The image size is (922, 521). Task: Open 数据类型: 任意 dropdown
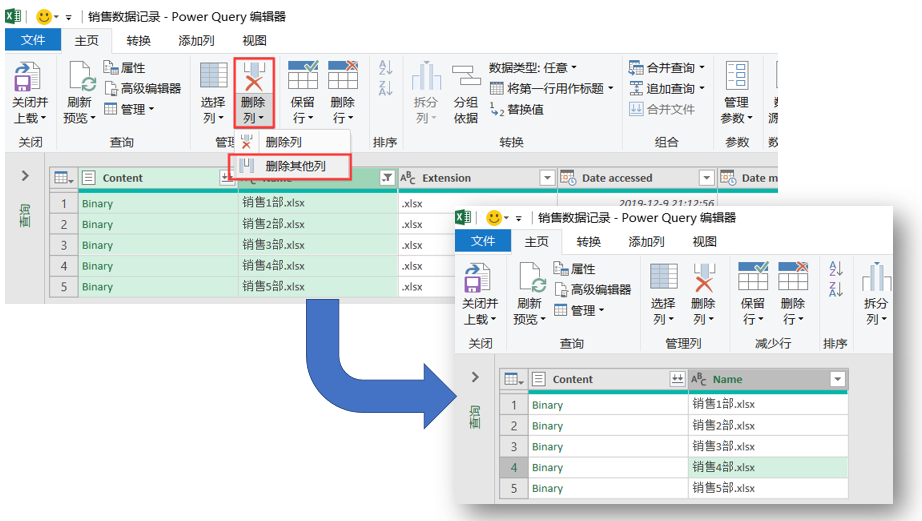(533, 68)
